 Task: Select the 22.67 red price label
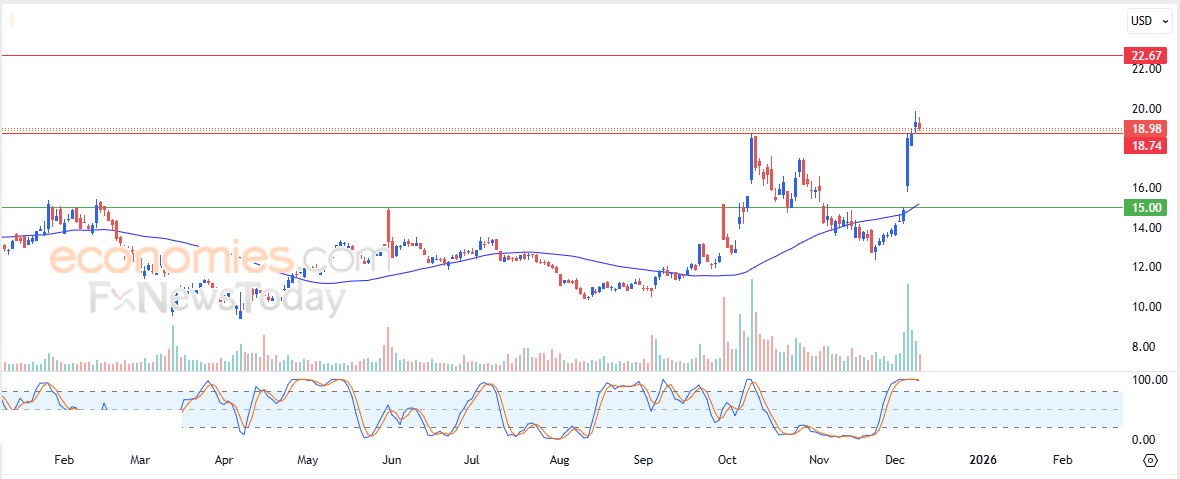tap(1145, 56)
